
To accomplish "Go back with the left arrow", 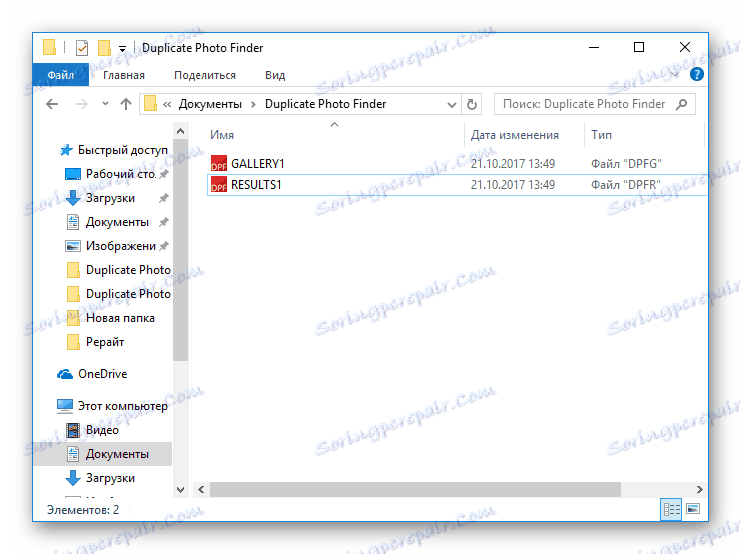I will [x=52, y=104].
